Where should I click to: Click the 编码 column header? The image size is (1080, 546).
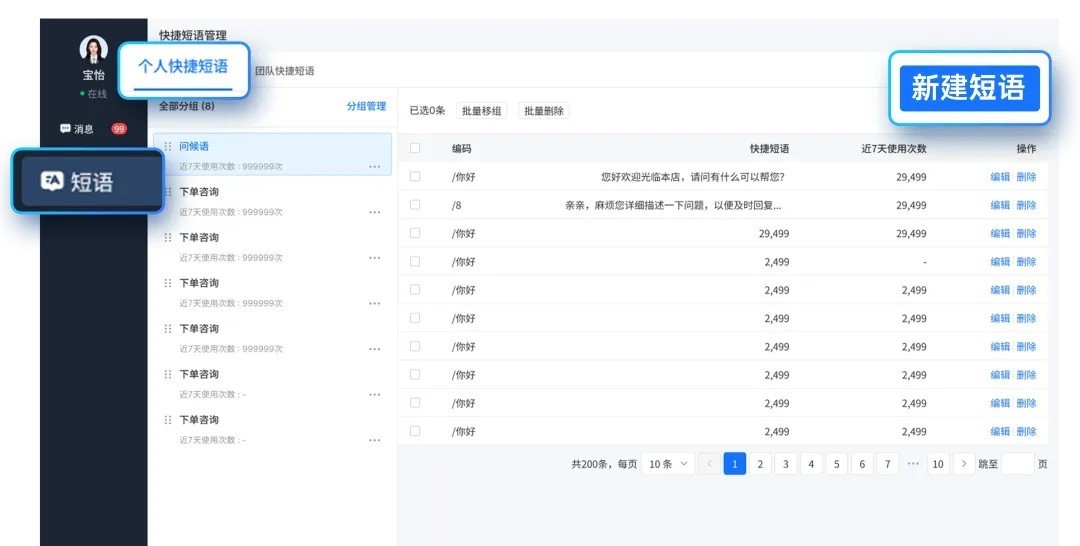(461, 149)
